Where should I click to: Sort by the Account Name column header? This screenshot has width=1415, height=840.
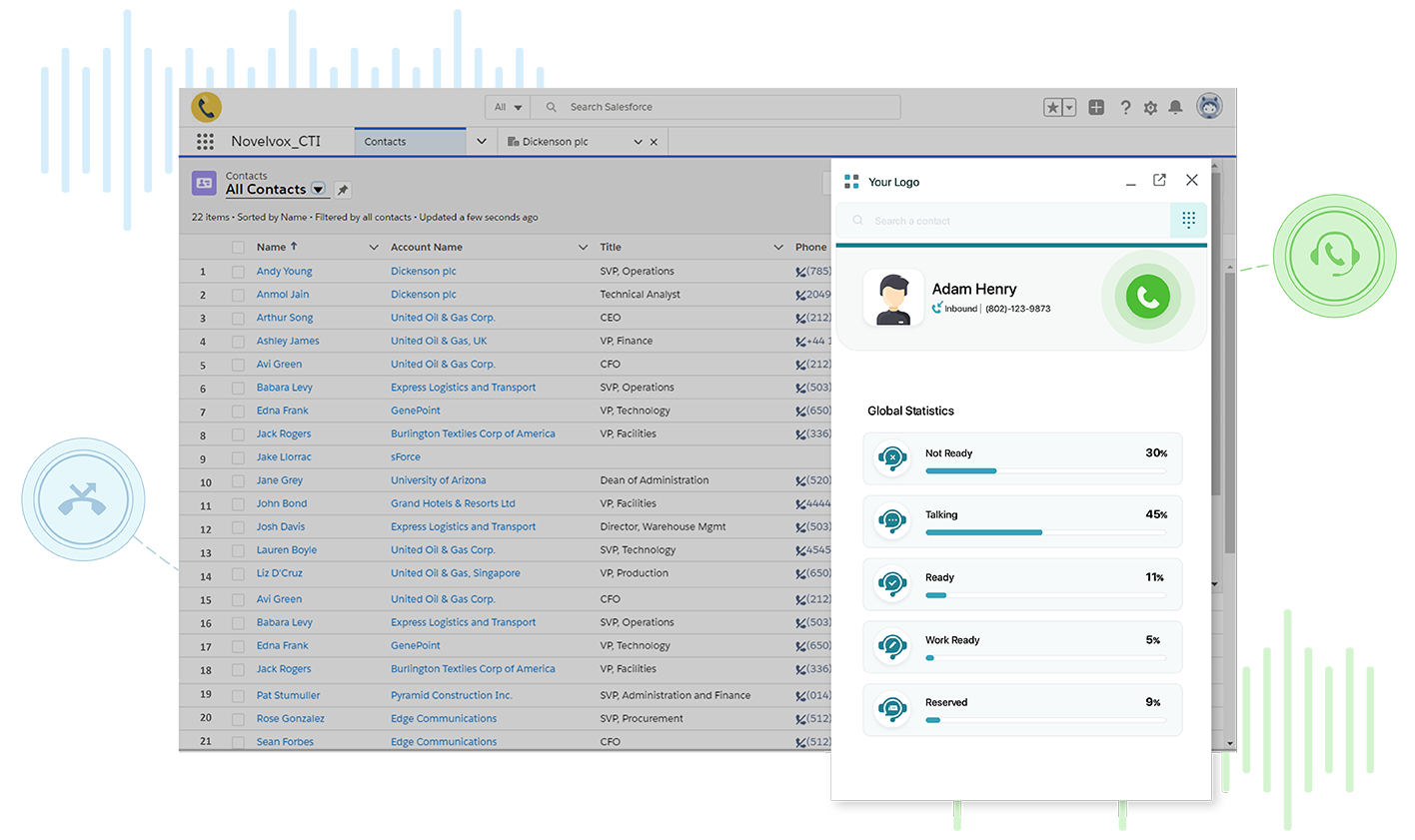427,247
